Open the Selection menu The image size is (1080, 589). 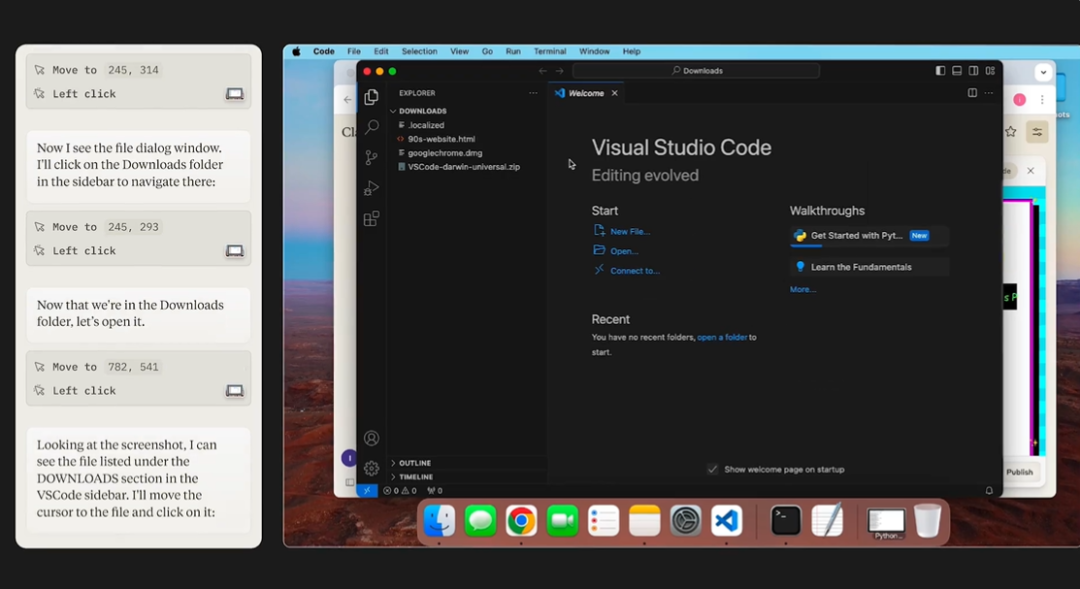pos(419,52)
